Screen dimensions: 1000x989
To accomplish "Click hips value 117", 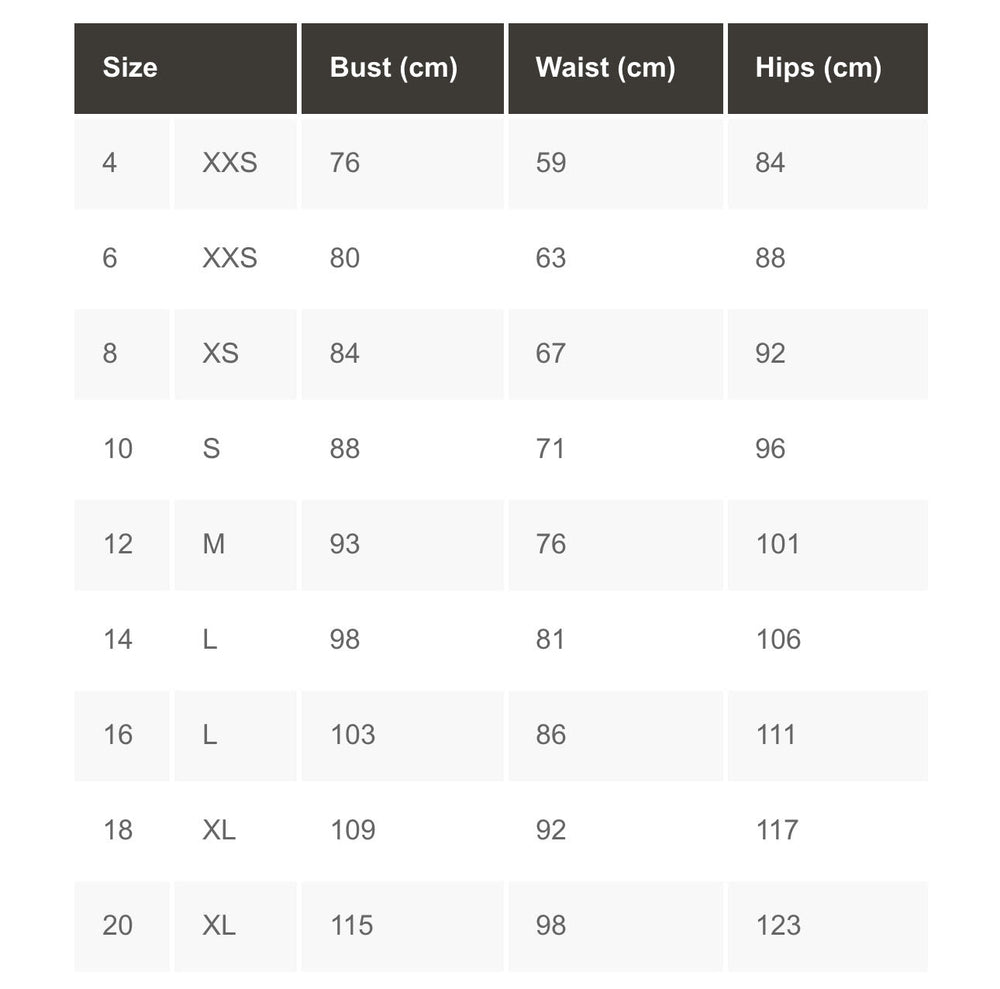I will pyautogui.click(x=777, y=830).
